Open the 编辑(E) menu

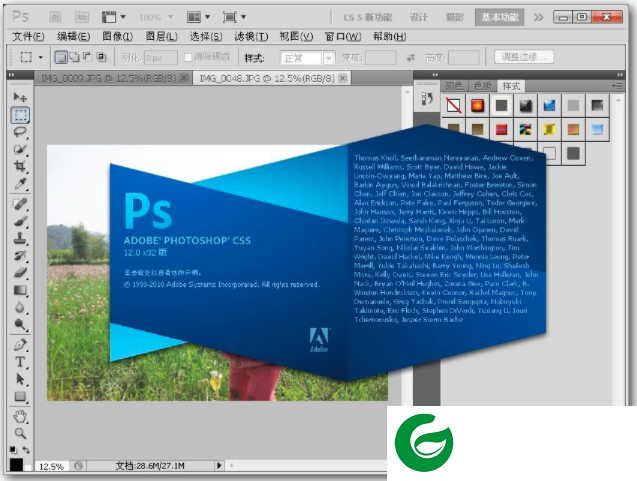(74, 37)
